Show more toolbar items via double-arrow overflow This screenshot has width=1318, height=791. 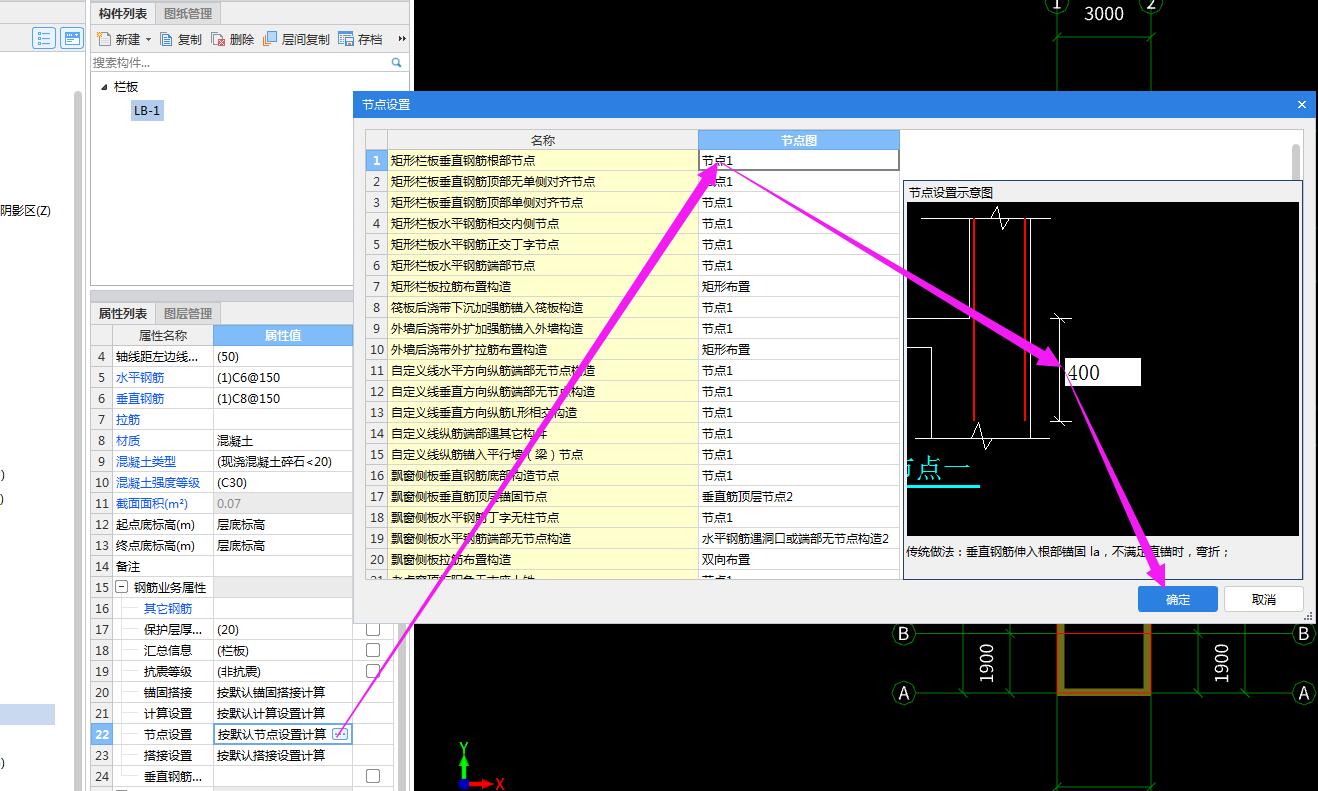coord(402,39)
